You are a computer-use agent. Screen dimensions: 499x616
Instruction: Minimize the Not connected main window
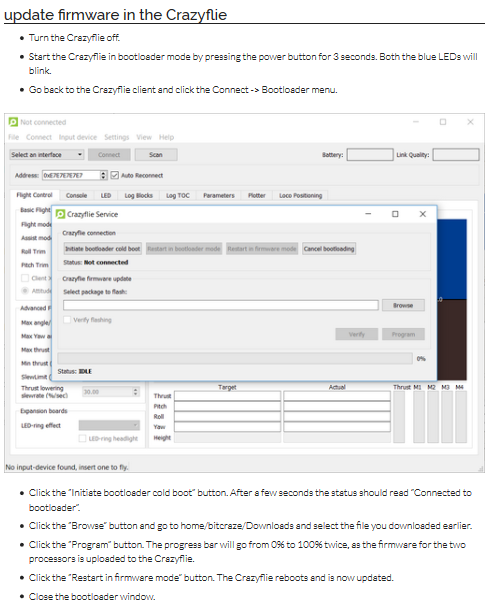point(416,122)
